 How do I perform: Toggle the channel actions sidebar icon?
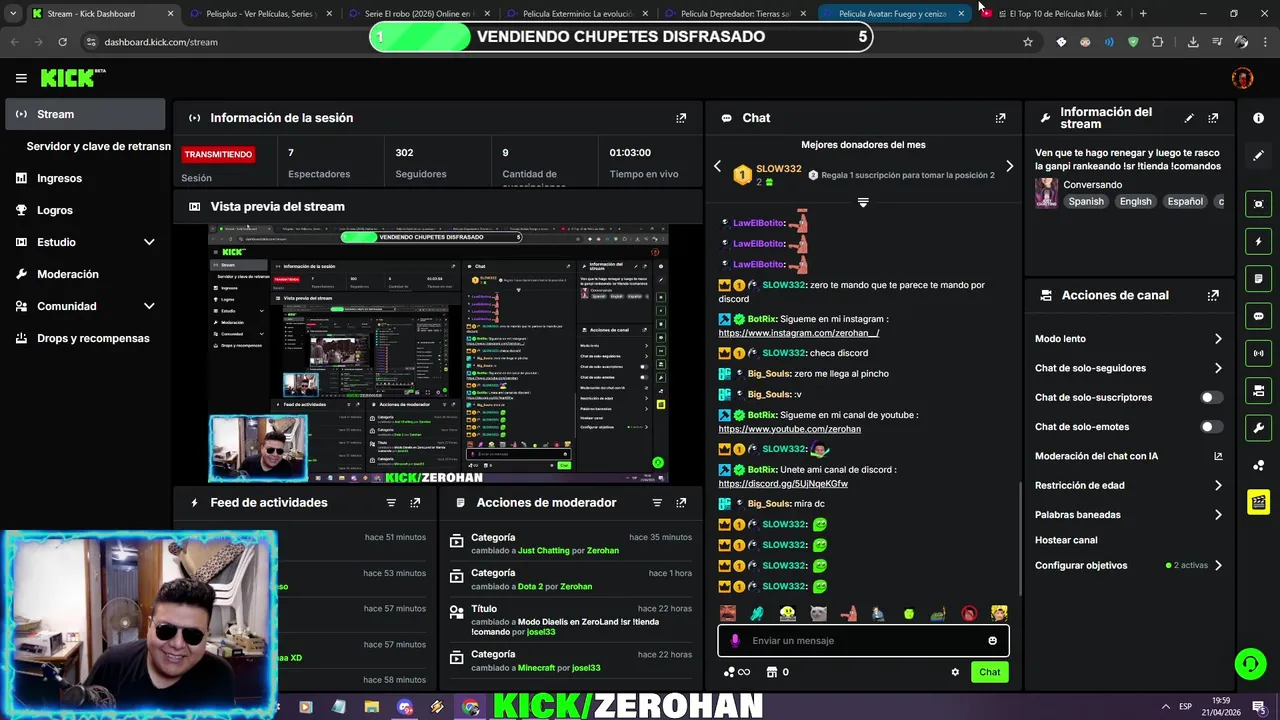pos(1258,390)
